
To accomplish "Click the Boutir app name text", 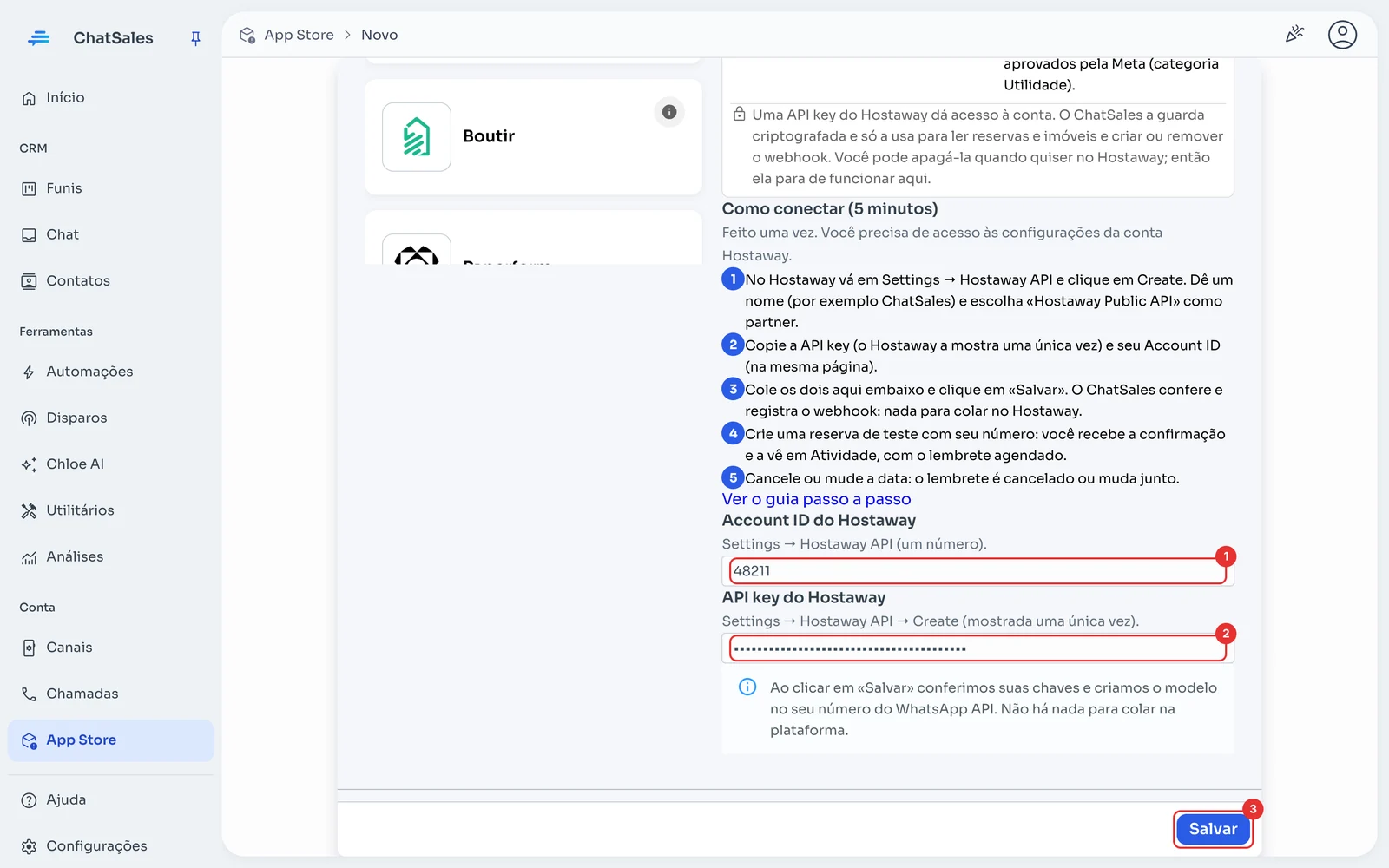I will 489,136.
